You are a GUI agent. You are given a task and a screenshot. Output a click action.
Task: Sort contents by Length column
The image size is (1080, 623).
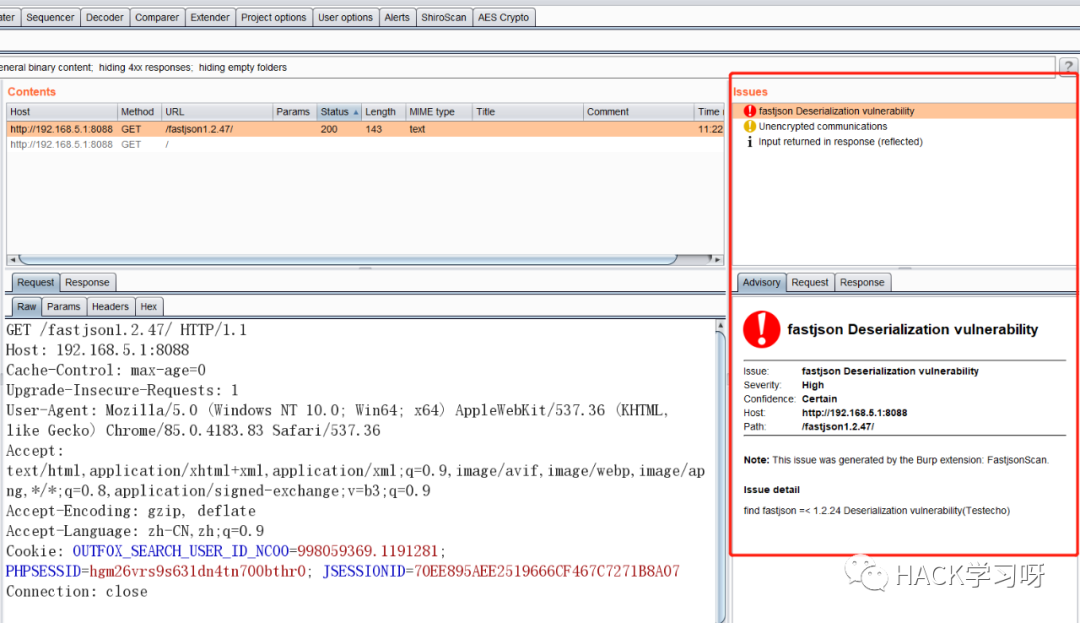pos(383,112)
